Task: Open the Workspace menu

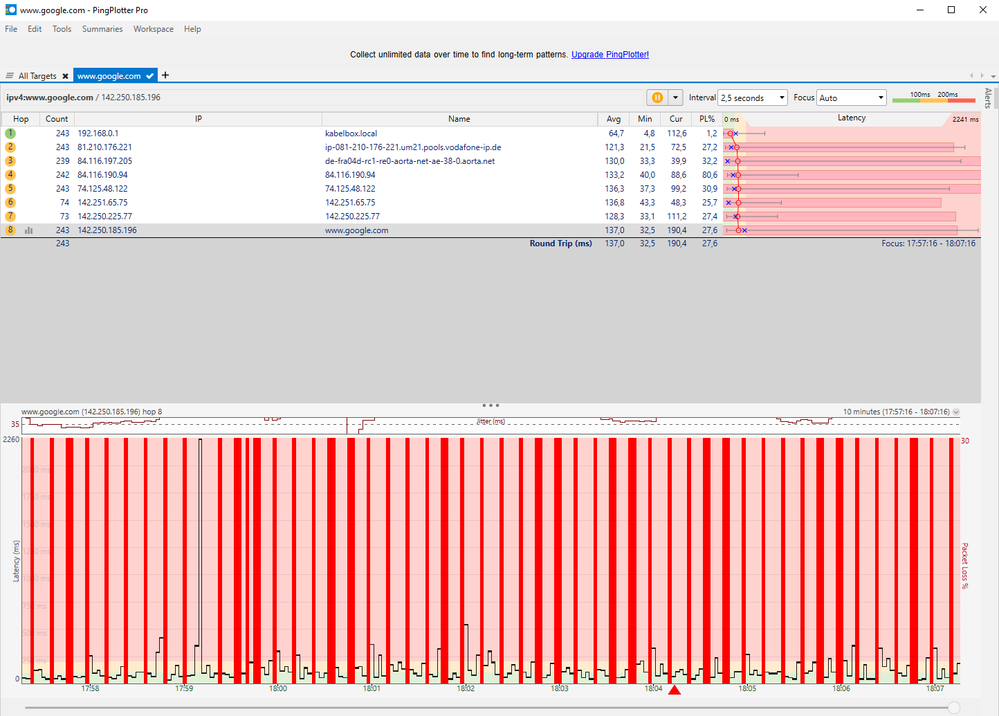Action: [153, 29]
